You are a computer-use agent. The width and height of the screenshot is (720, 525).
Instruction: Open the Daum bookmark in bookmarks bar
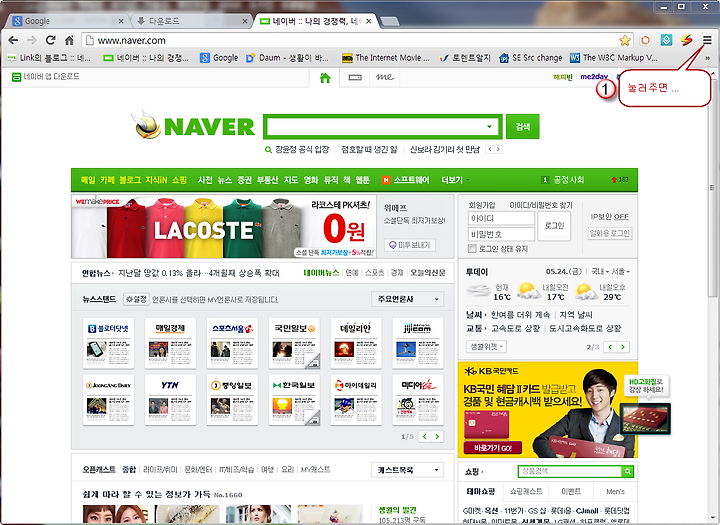(x=287, y=58)
